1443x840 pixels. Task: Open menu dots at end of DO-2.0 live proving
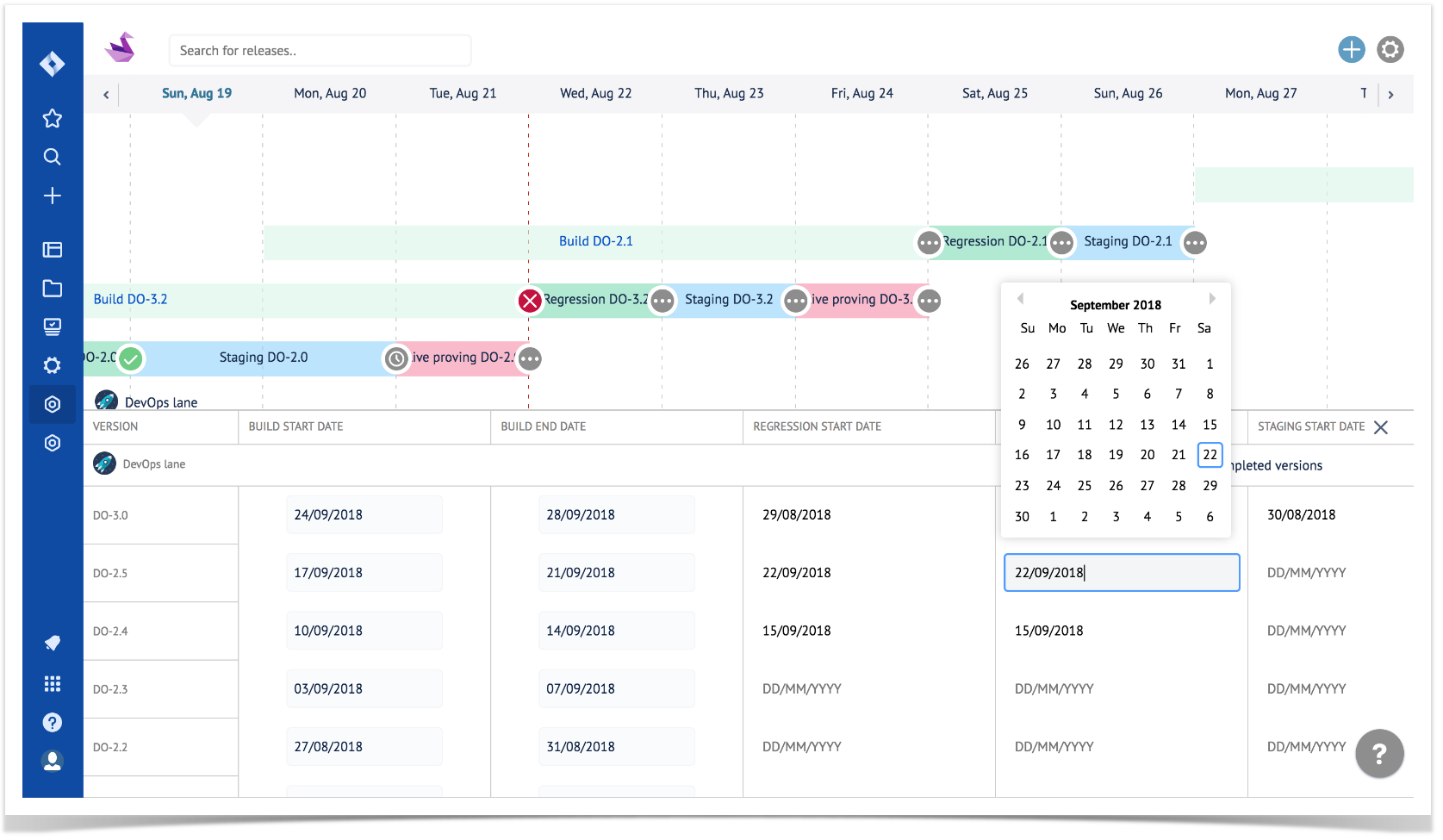(x=530, y=358)
